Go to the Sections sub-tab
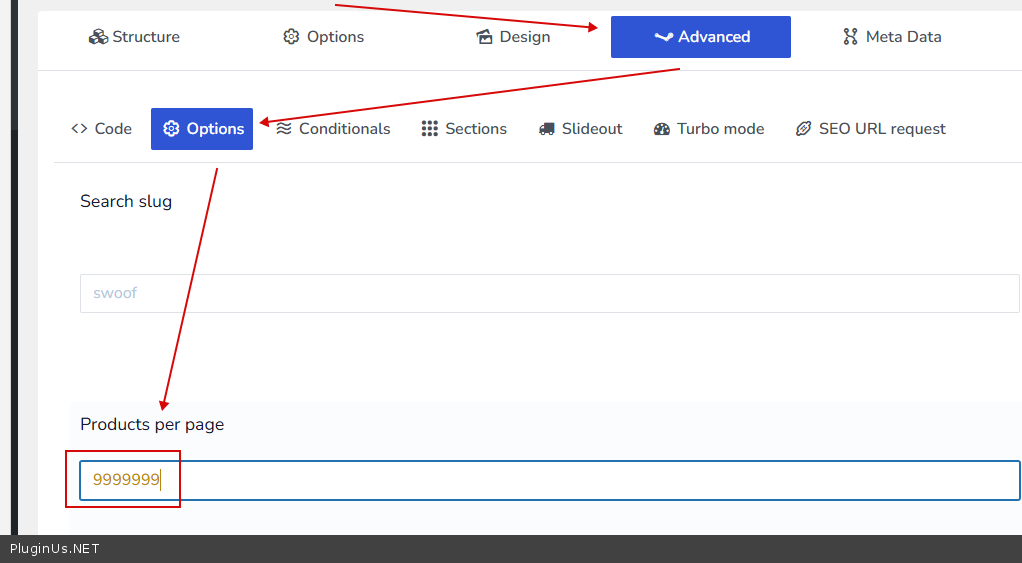Viewport: 1022px width, 563px height. 464,129
